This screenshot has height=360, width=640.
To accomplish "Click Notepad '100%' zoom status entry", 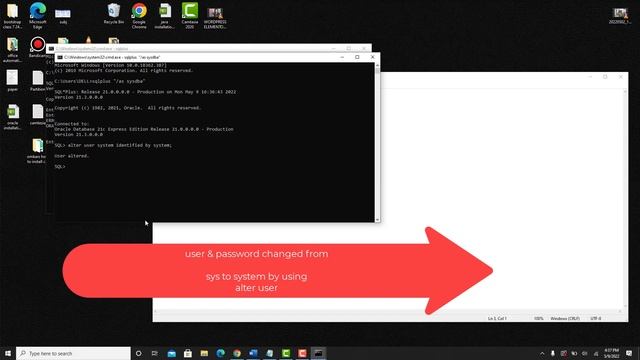I will (x=539, y=318).
